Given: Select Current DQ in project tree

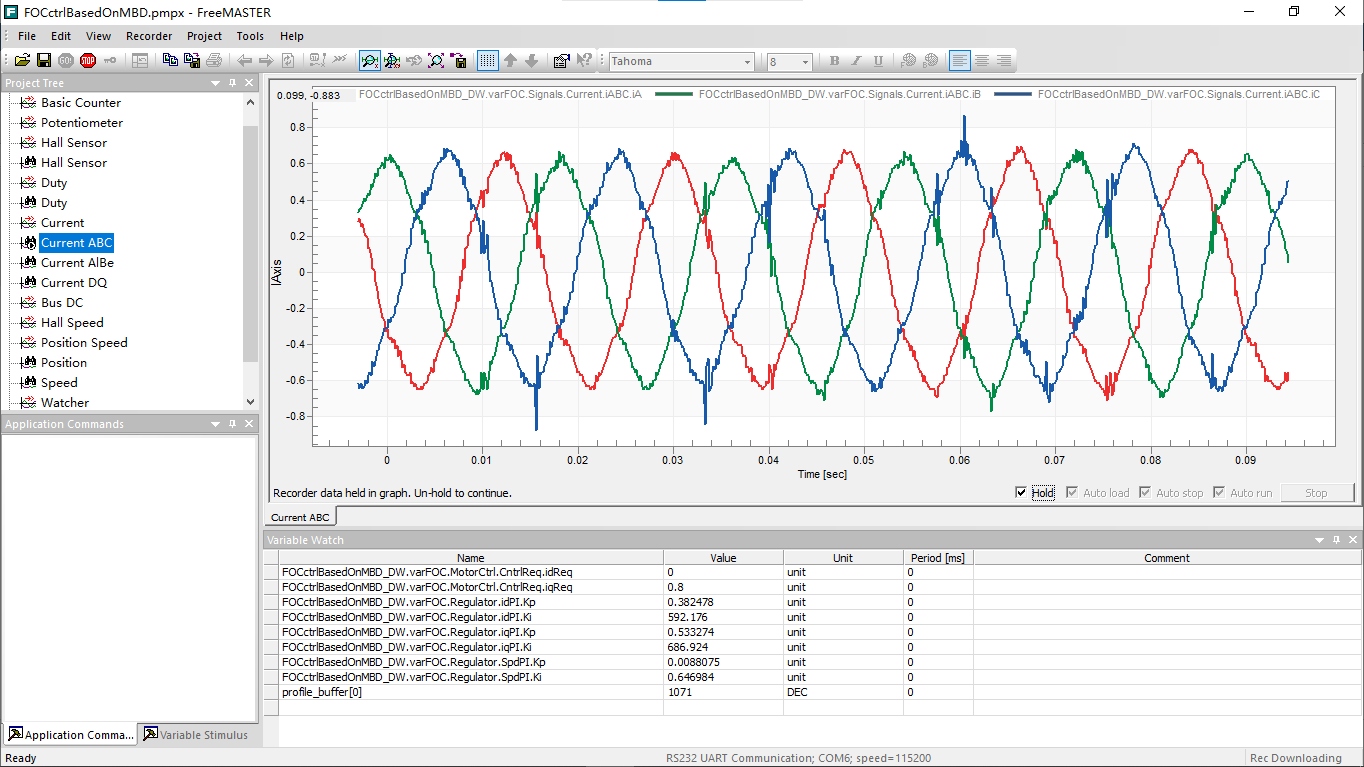Looking at the screenshot, I should click(x=74, y=283).
